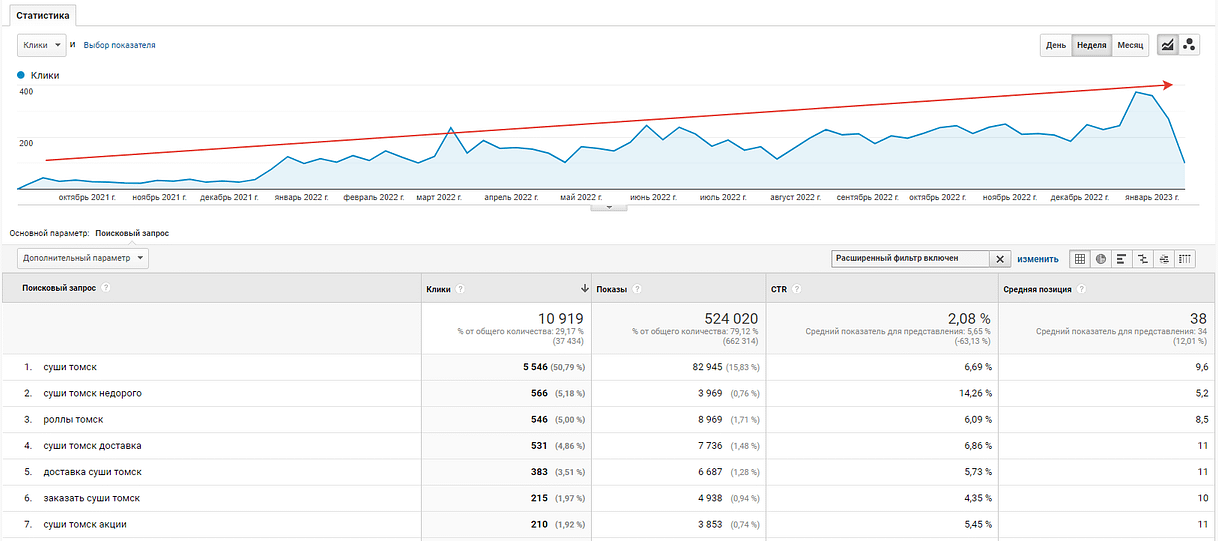This screenshot has height=541, width=1218.
Task: Select the term cloud view icon
Action: click(1164, 259)
